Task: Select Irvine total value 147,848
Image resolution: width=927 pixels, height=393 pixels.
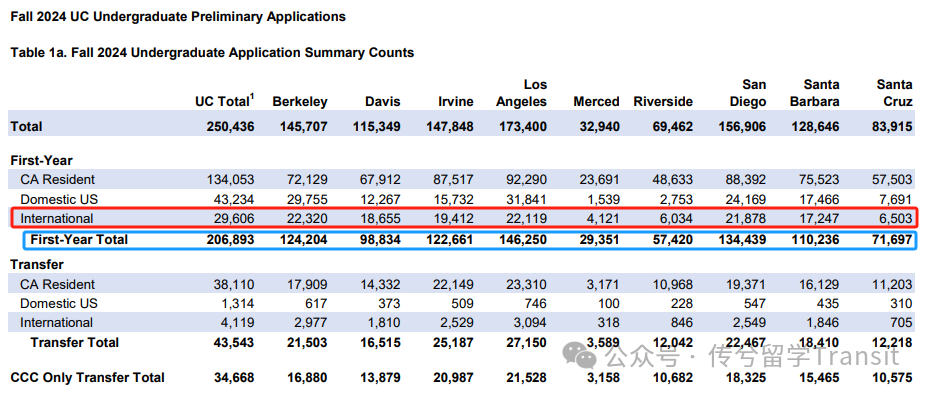Action: (x=449, y=126)
